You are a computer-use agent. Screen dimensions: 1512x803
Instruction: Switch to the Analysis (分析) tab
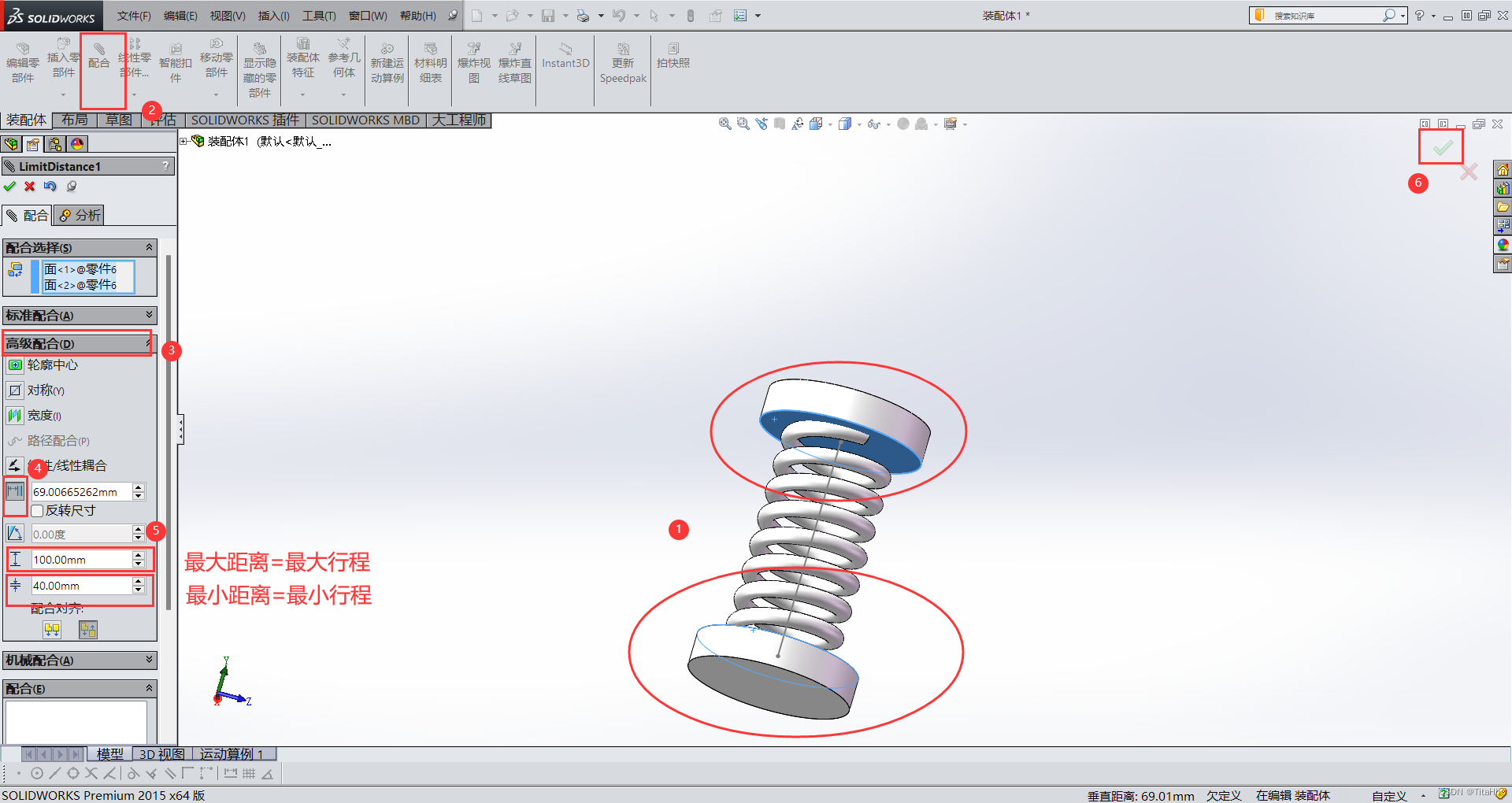(x=80, y=216)
